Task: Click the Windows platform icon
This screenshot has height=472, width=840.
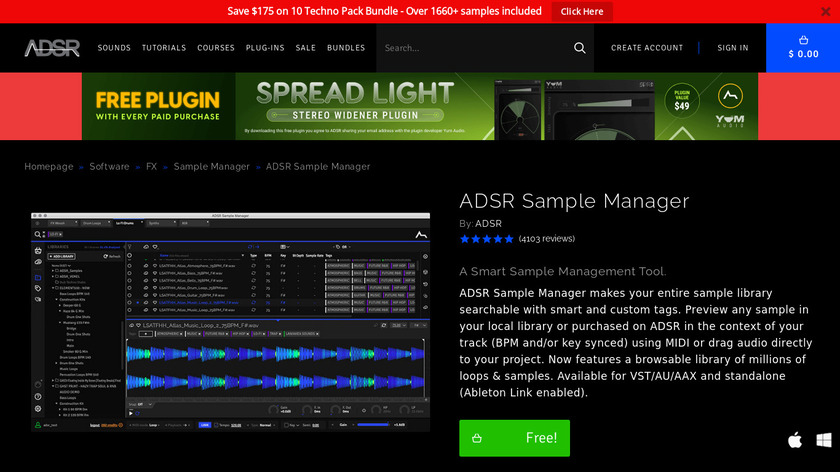Action: click(x=823, y=440)
